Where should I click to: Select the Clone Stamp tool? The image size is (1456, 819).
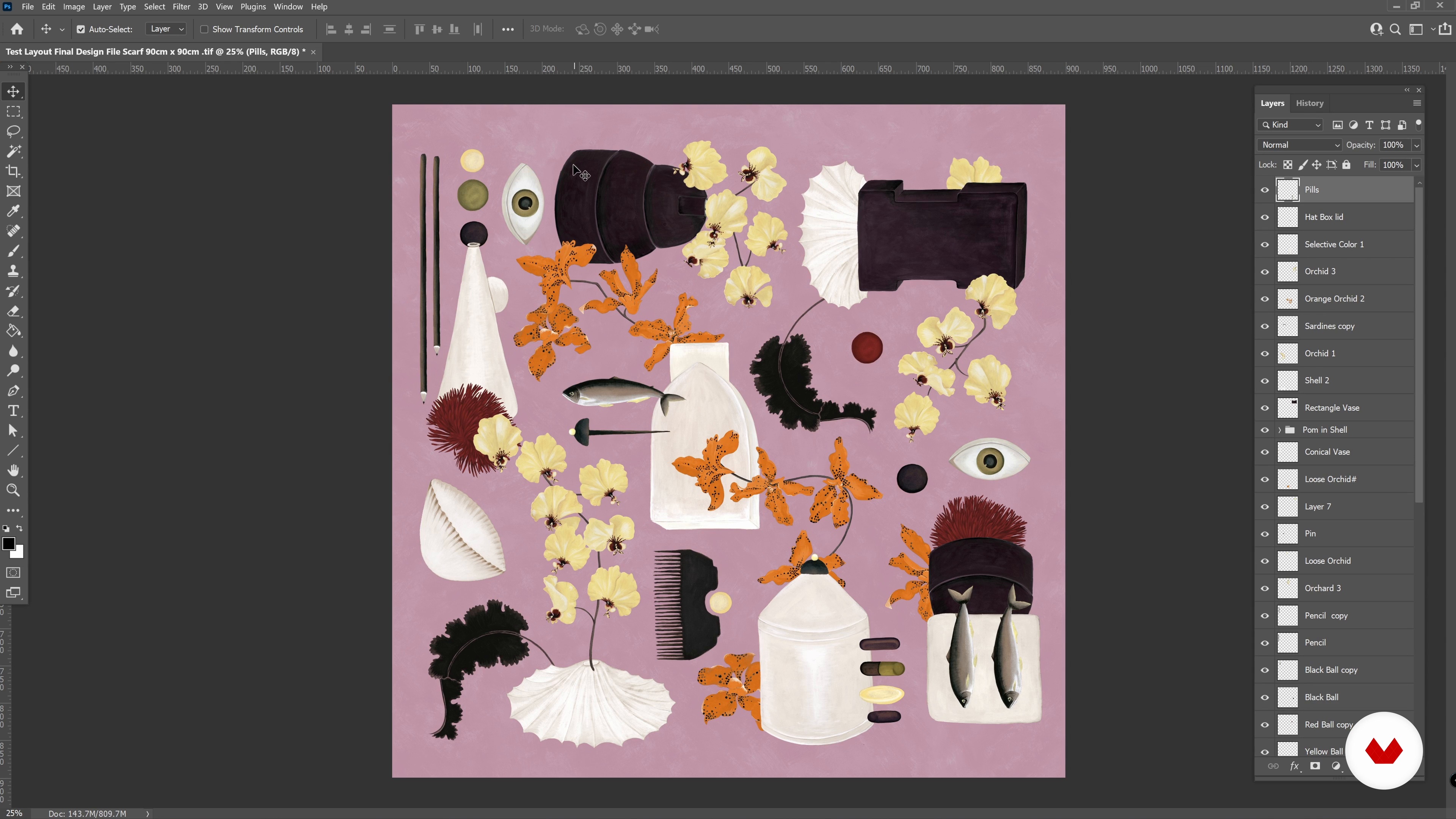click(13, 271)
